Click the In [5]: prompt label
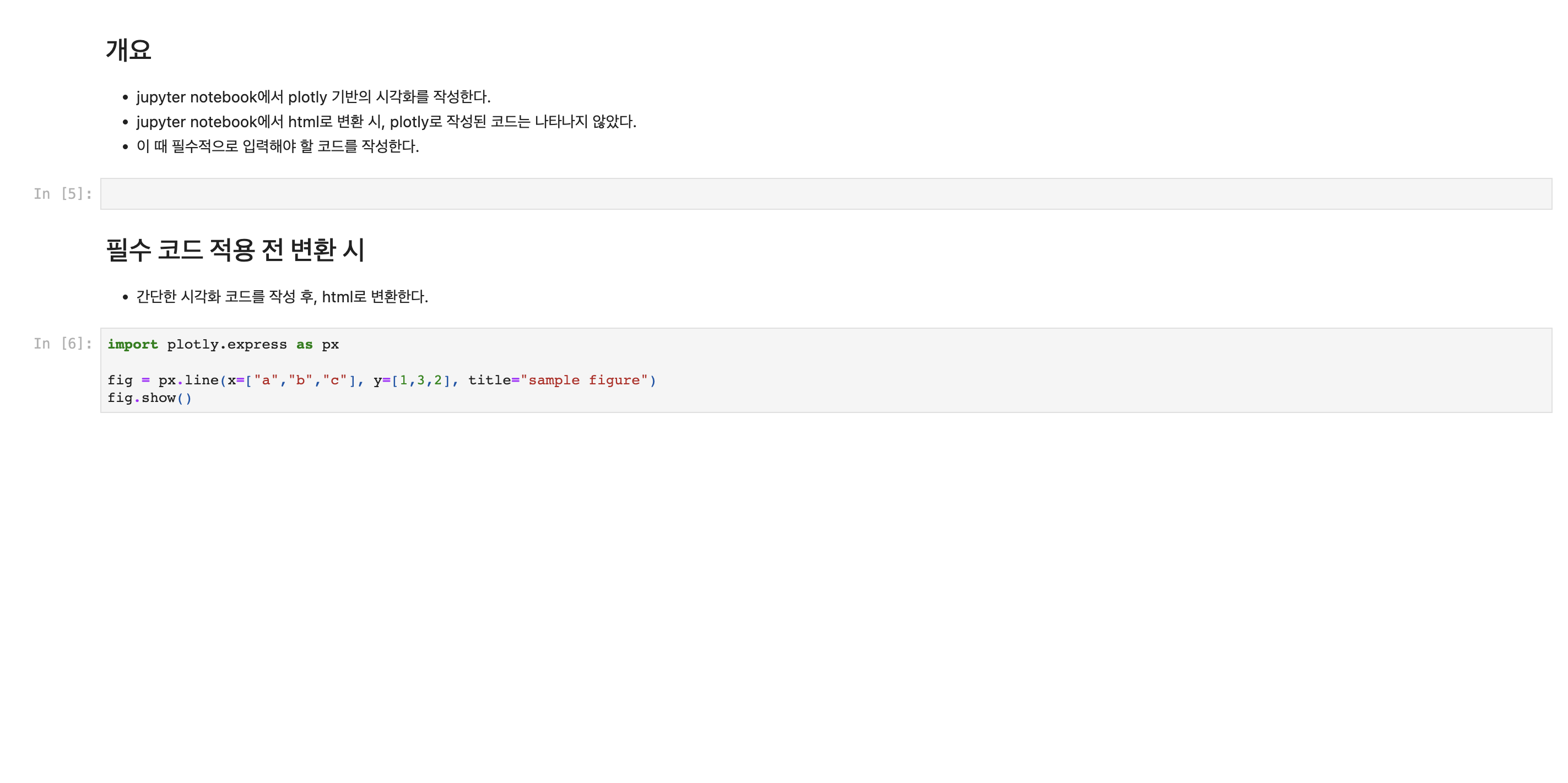This screenshot has width=1568, height=783. tap(63, 193)
